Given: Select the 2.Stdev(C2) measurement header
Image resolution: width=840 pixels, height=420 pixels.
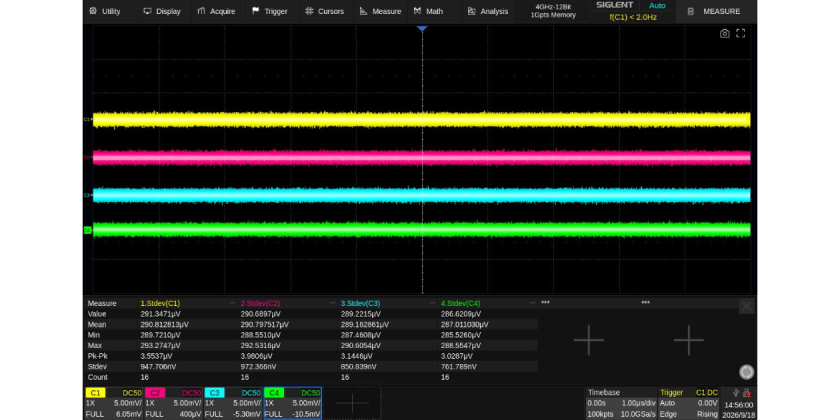Looking at the screenshot, I should 260,303.
